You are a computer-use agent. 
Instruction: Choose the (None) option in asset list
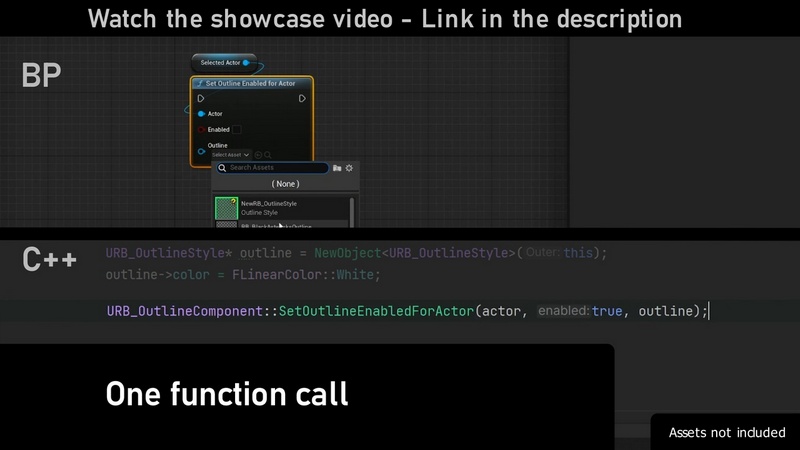click(x=285, y=184)
